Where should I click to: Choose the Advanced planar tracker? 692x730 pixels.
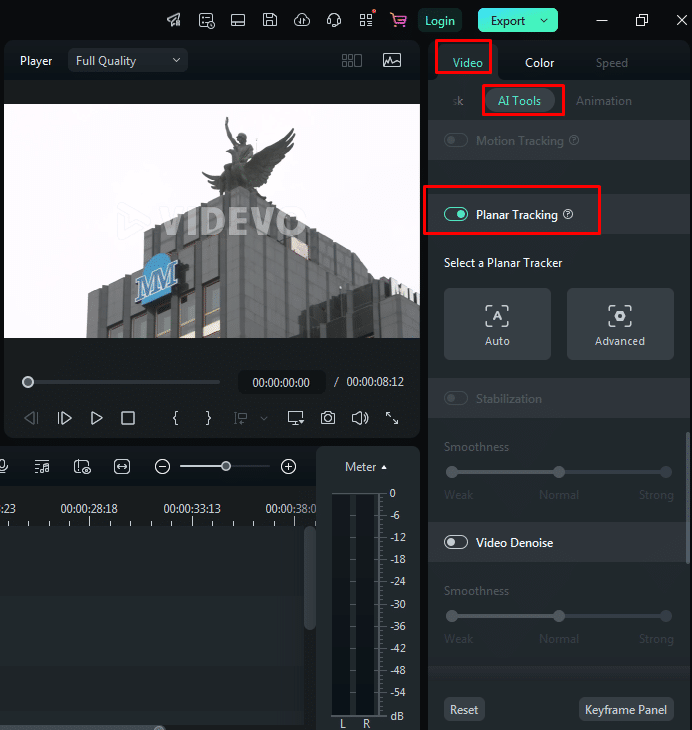pos(620,324)
